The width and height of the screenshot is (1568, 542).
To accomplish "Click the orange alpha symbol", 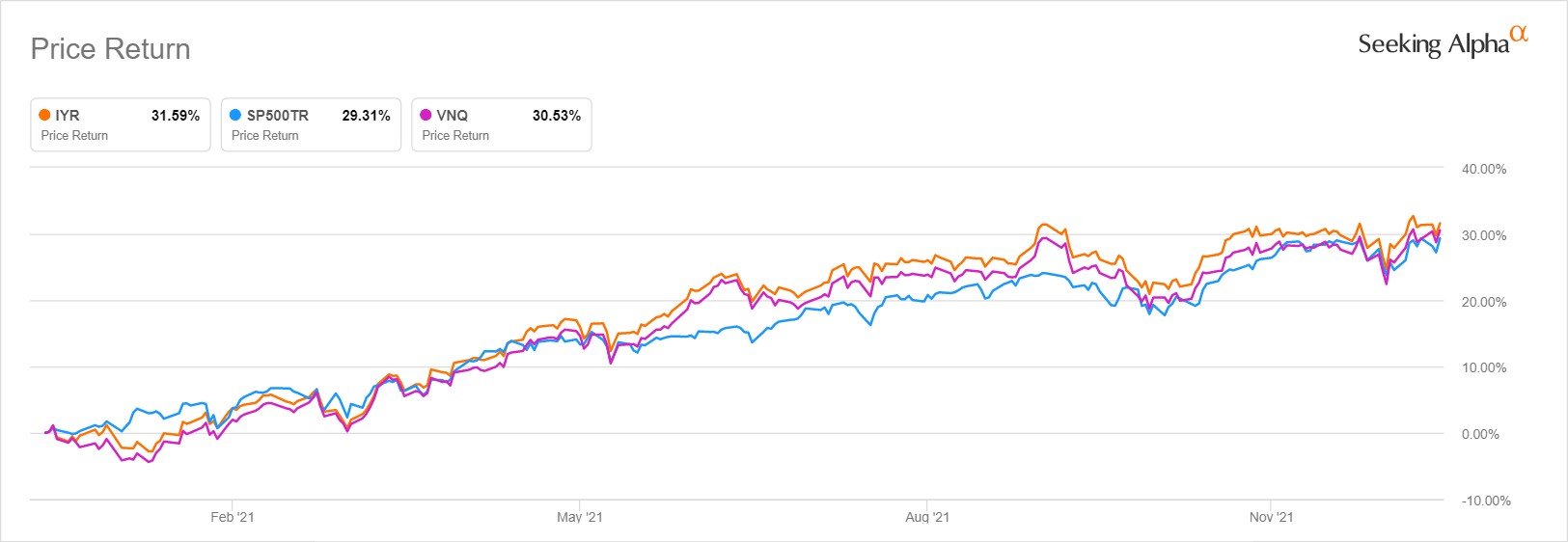I will pos(1519,33).
